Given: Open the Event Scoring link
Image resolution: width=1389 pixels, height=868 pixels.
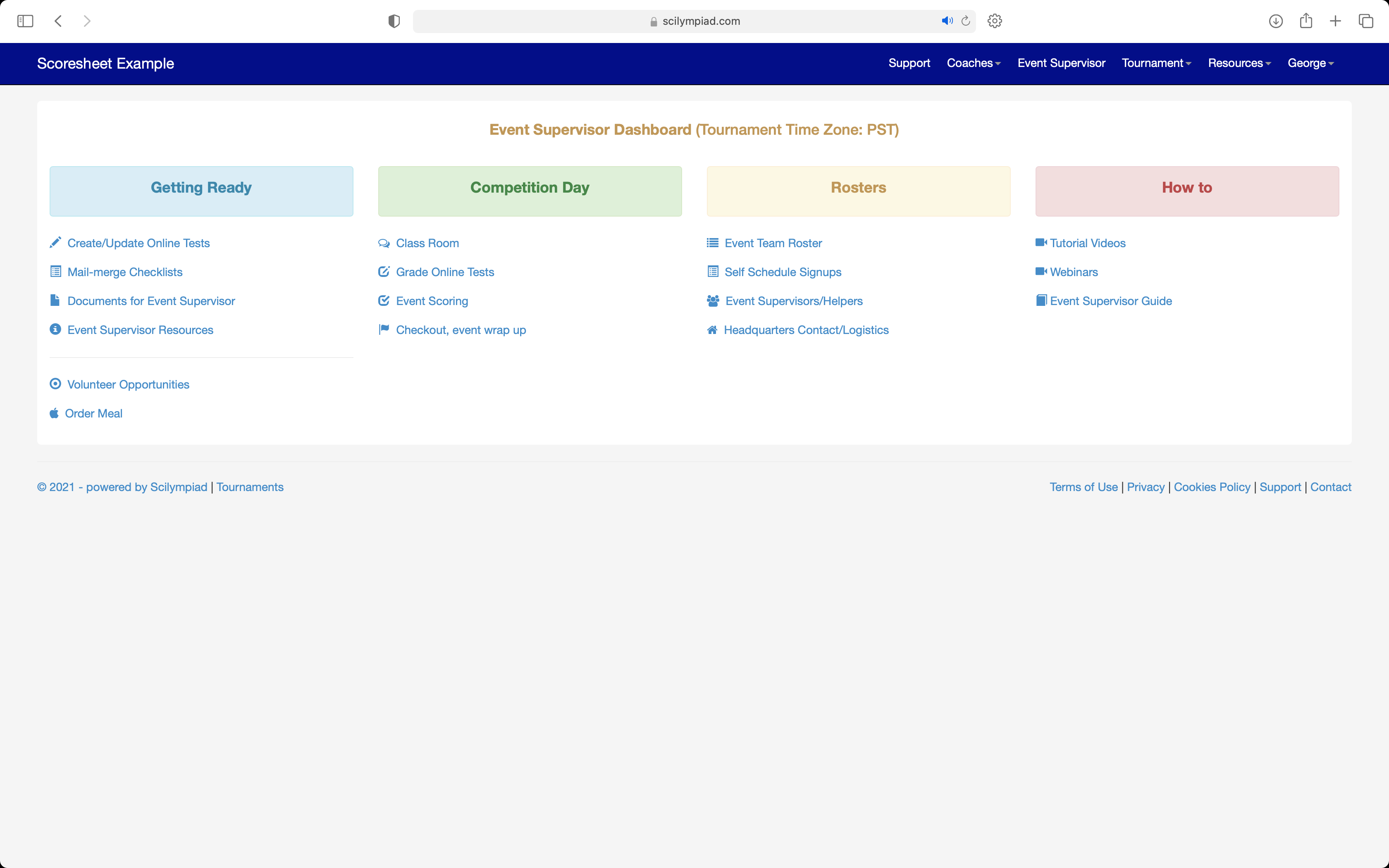Looking at the screenshot, I should pos(432,301).
